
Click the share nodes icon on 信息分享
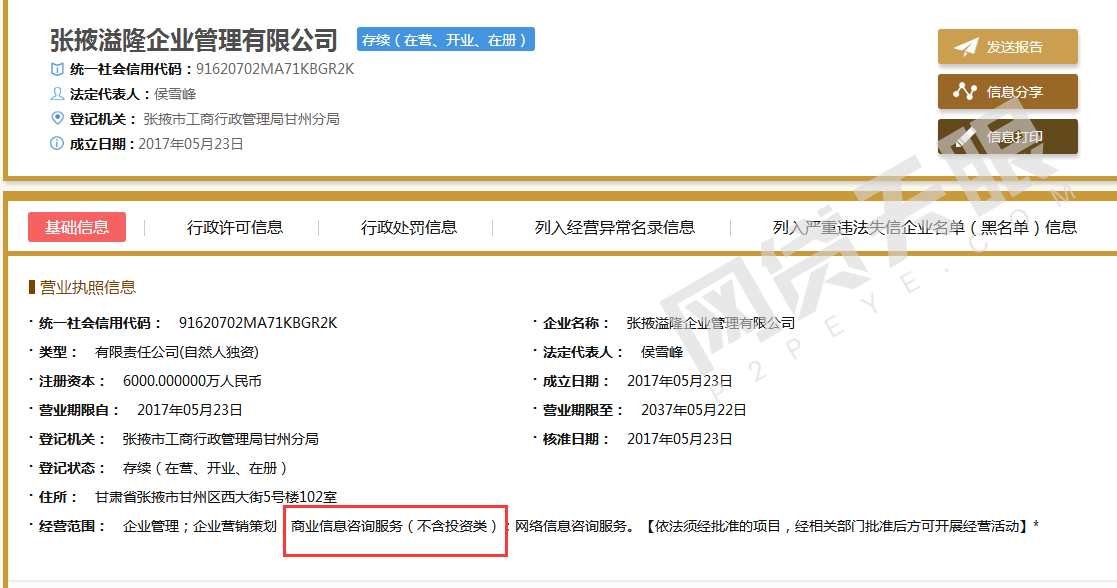965,91
